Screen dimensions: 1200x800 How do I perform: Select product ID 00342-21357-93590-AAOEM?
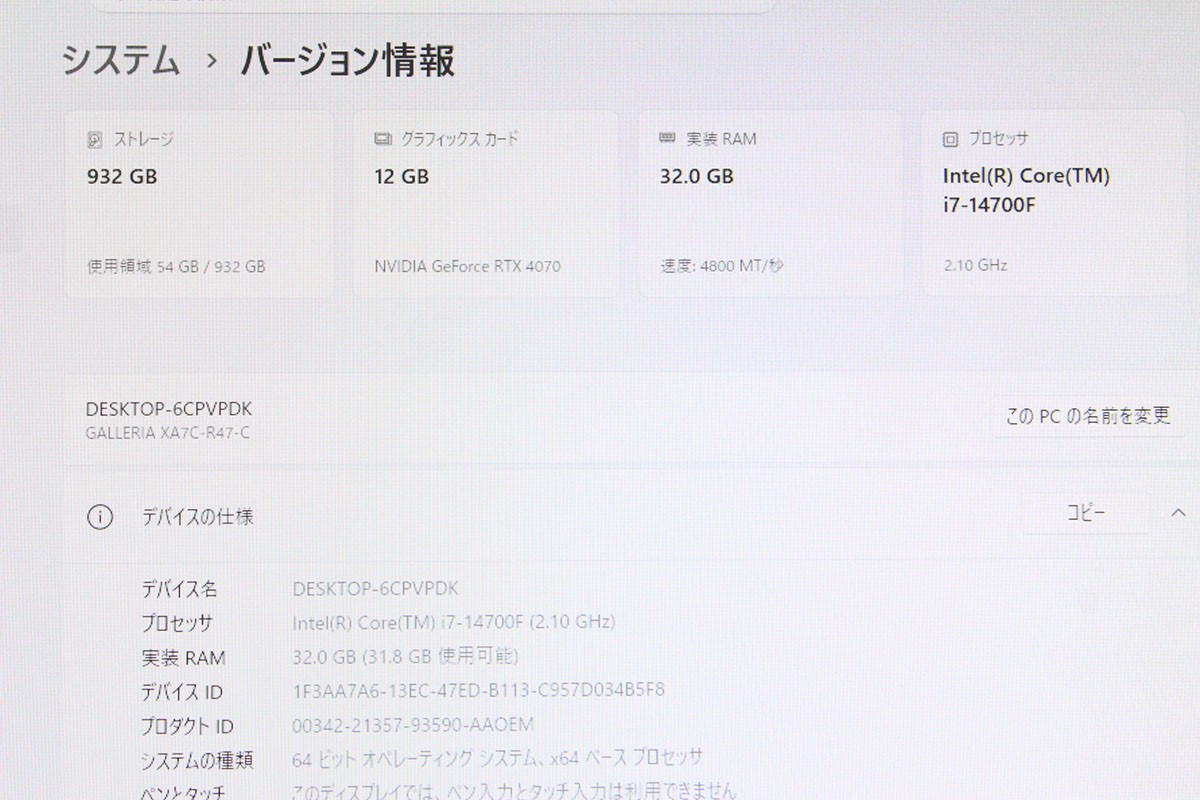pos(412,724)
